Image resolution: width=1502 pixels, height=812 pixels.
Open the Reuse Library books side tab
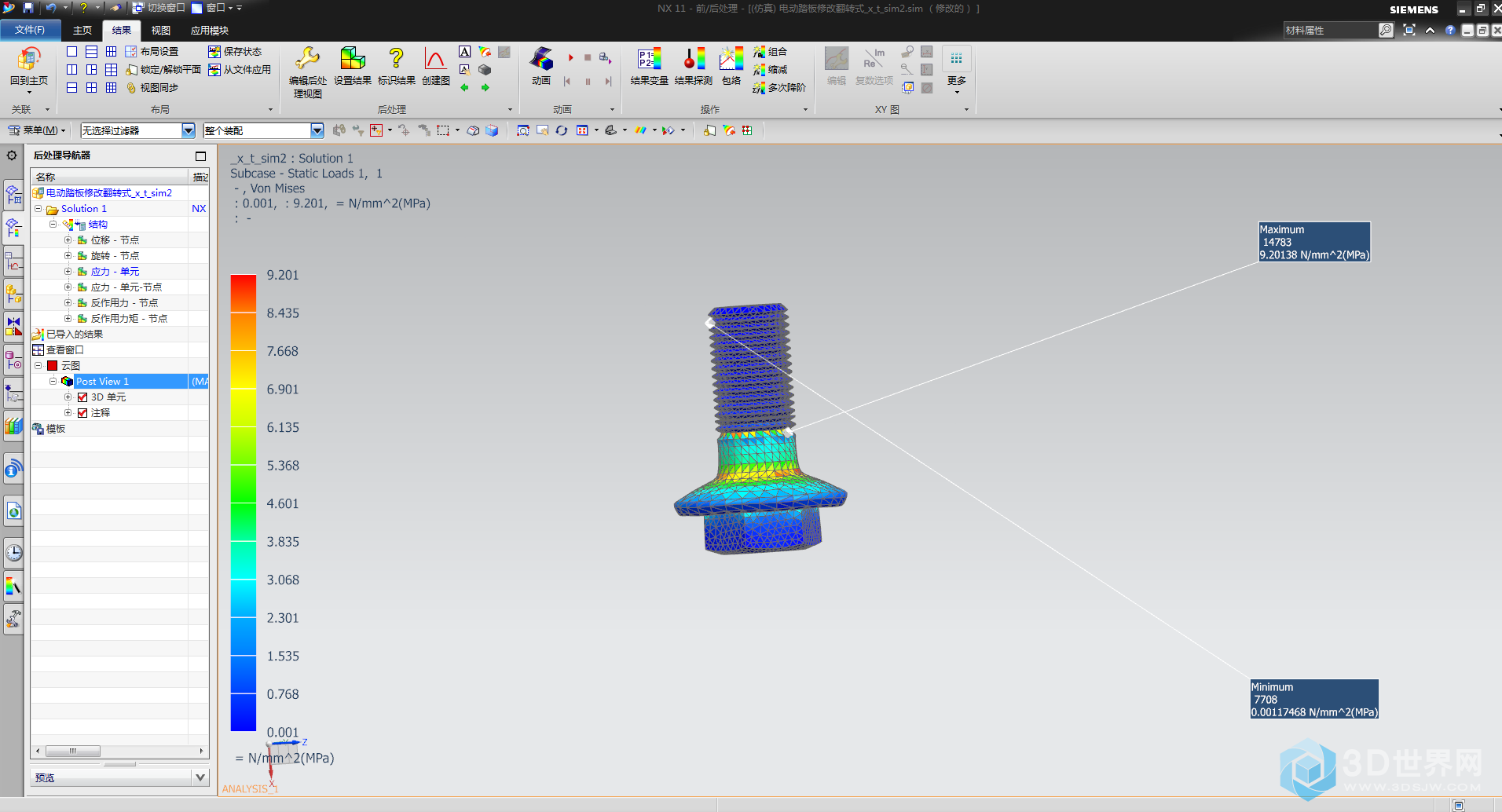pyautogui.click(x=13, y=426)
